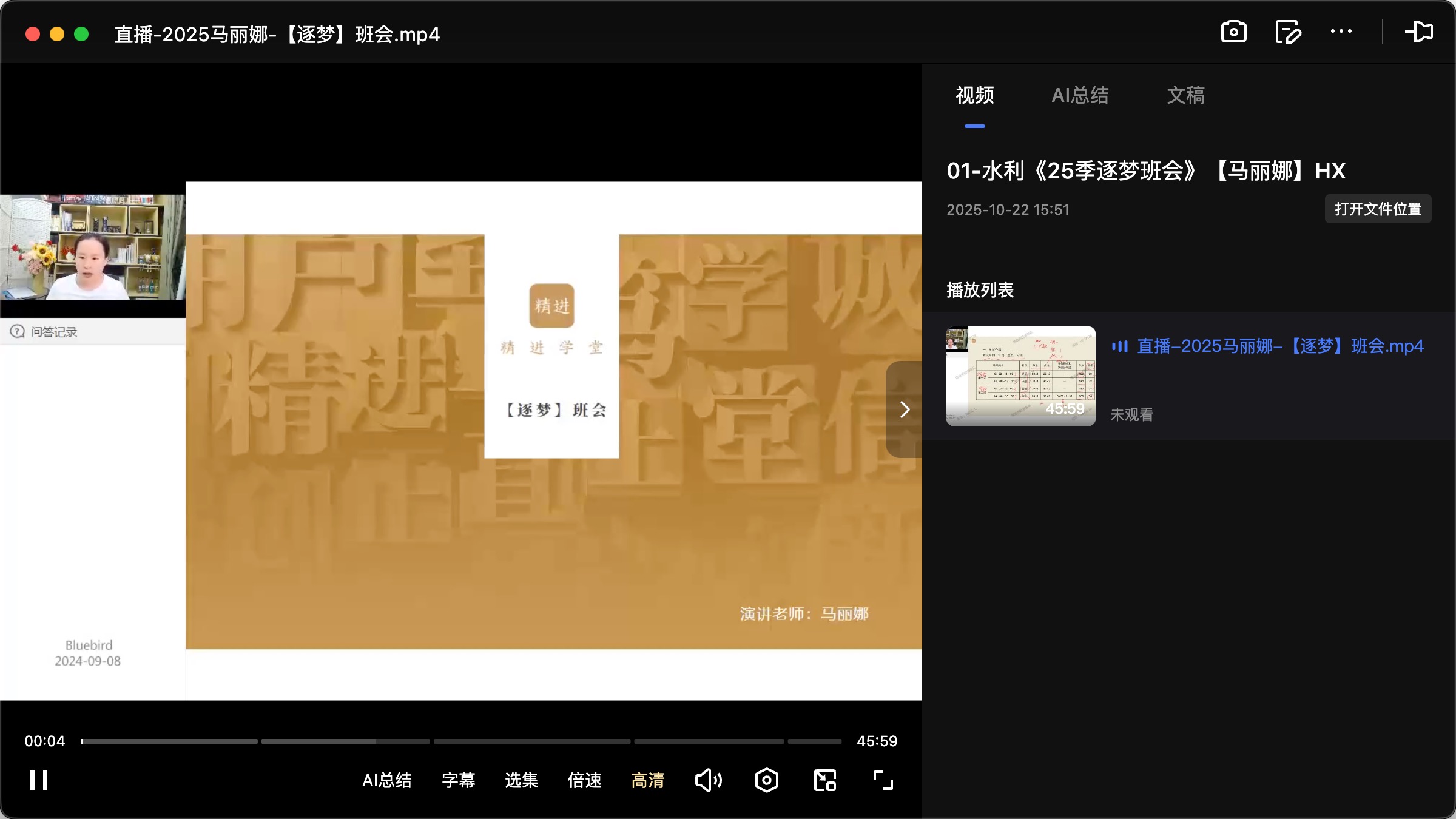Pause the video playback
The width and height of the screenshot is (1456, 819).
pyautogui.click(x=38, y=780)
